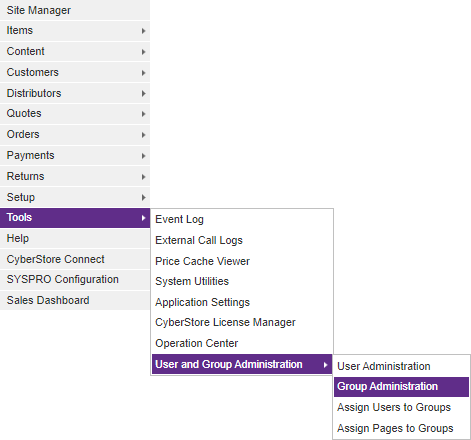Expand the Content submenu arrow
This screenshot has height=440, width=471.
143,52
